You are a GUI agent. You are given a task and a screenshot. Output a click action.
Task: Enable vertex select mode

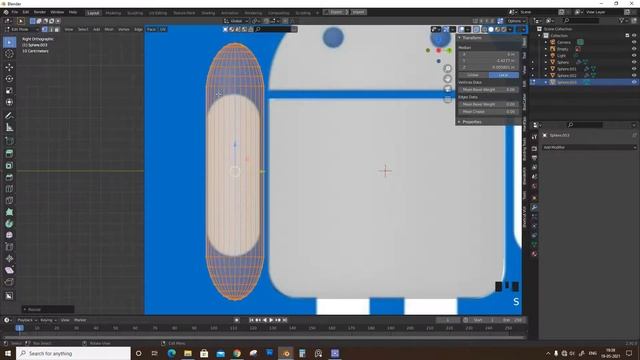coord(45,29)
